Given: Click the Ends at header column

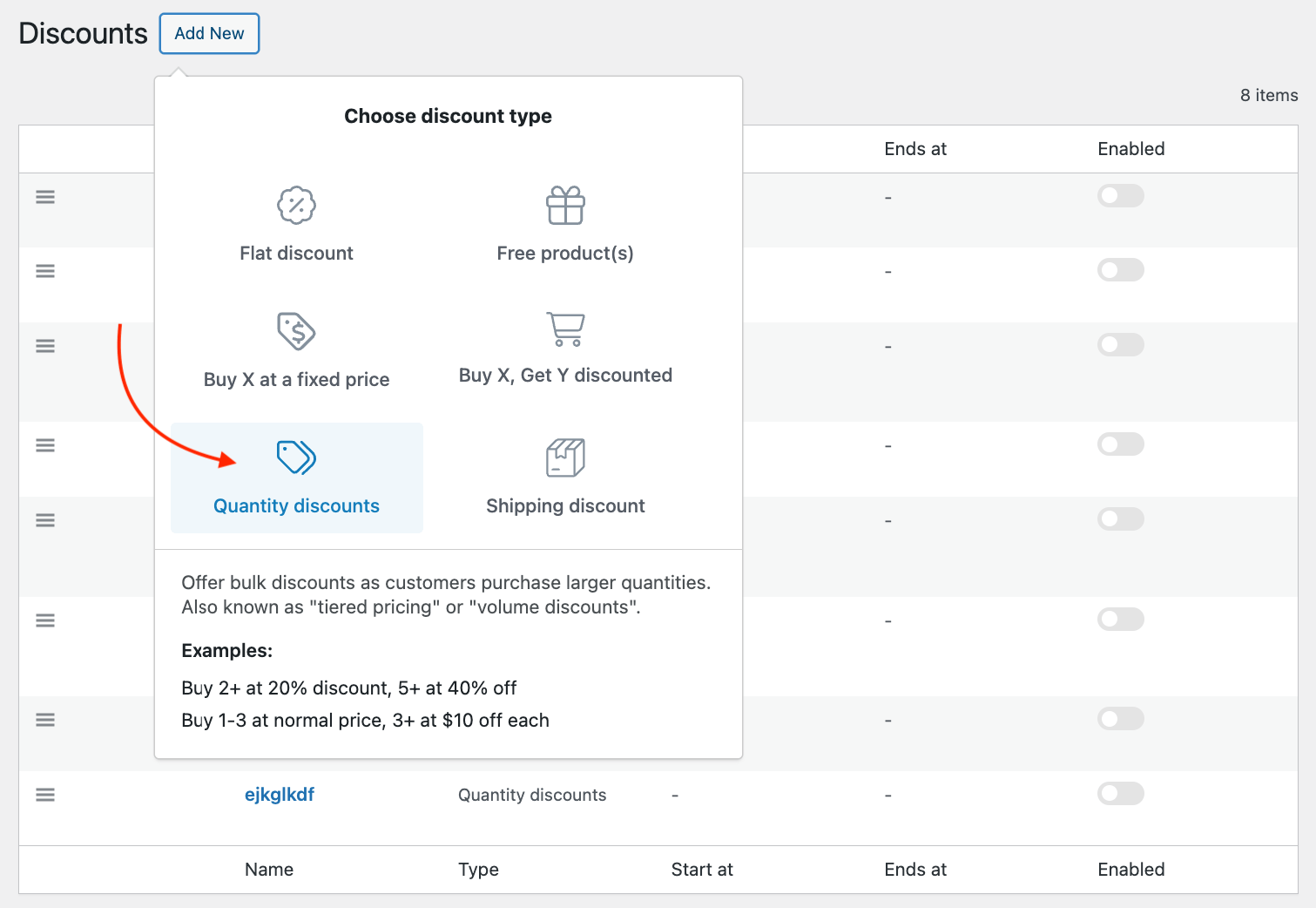Looking at the screenshot, I should click(914, 149).
